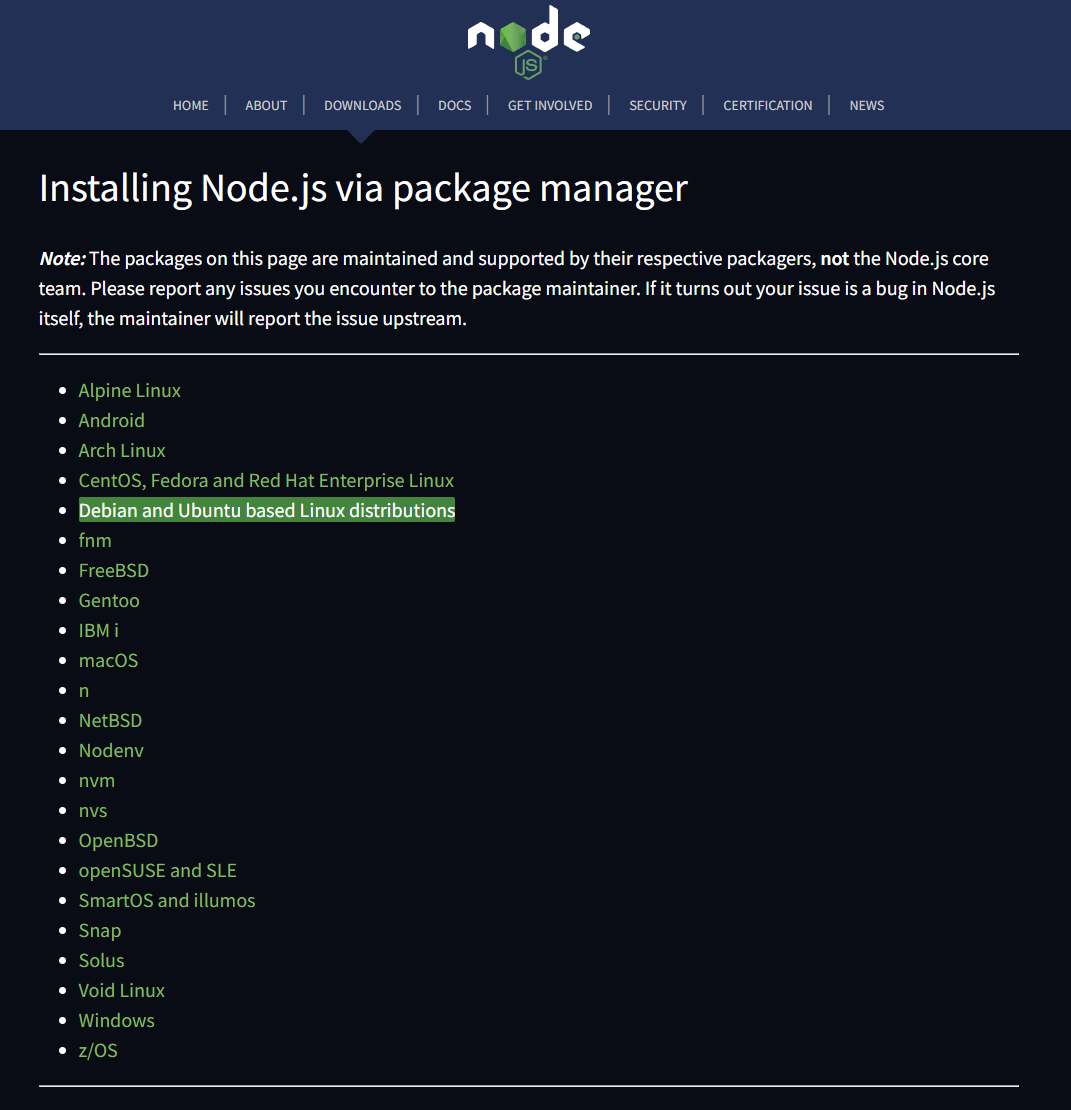Follow the fnm link
Screen dimensions: 1071x1110
point(95,540)
